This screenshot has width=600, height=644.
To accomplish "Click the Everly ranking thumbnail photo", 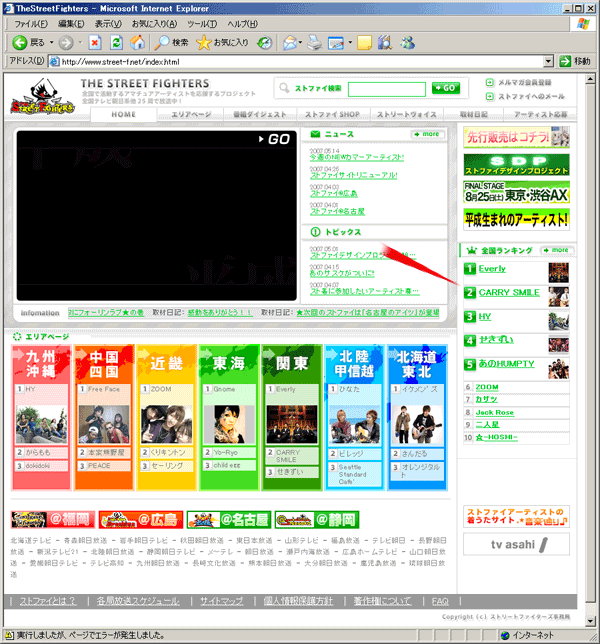I will (559, 273).
